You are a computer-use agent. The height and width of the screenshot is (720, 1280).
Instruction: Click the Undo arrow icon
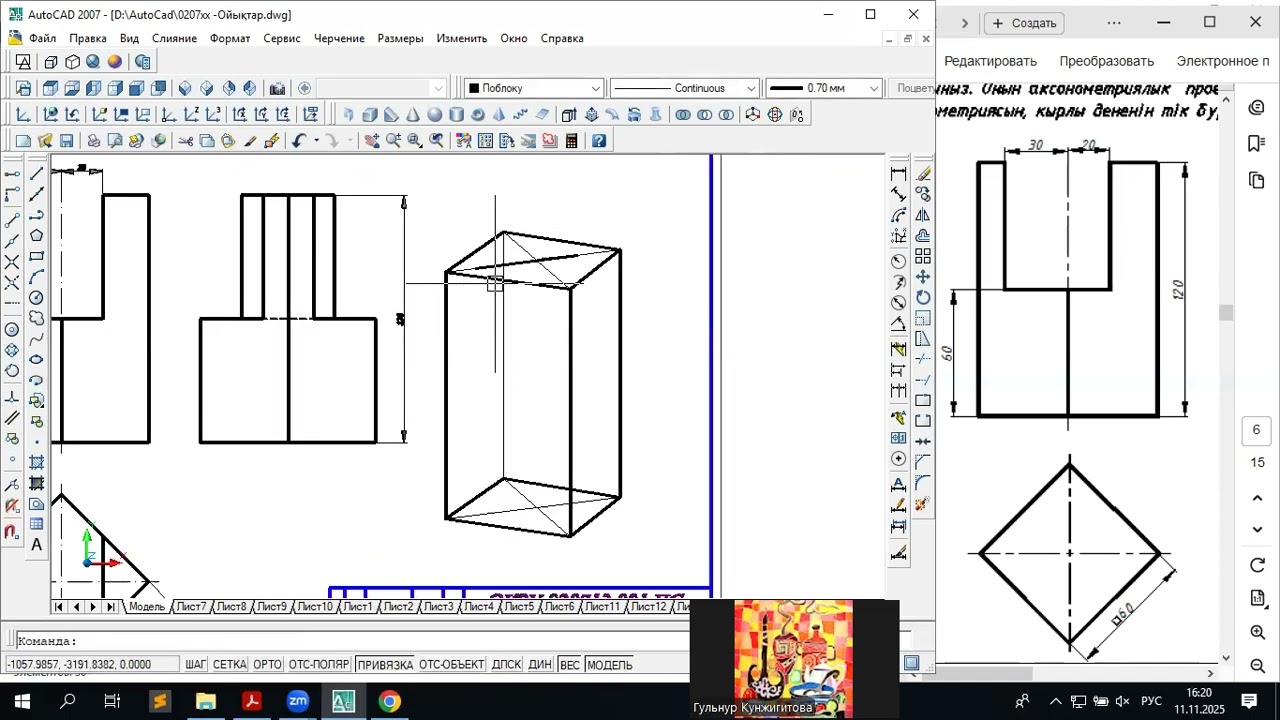tap(298, 141)
